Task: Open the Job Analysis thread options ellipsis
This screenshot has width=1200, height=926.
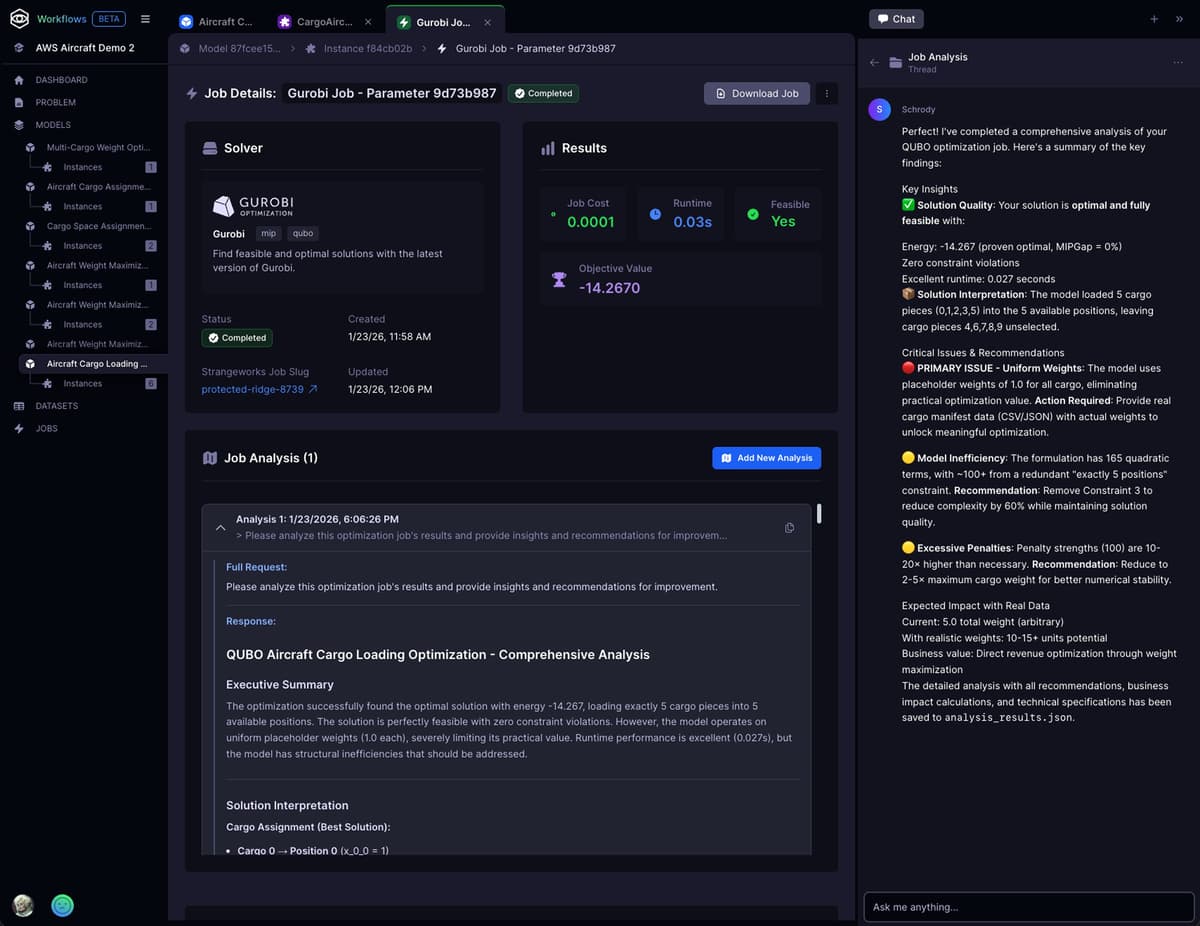Action: tap(1178, 62)
